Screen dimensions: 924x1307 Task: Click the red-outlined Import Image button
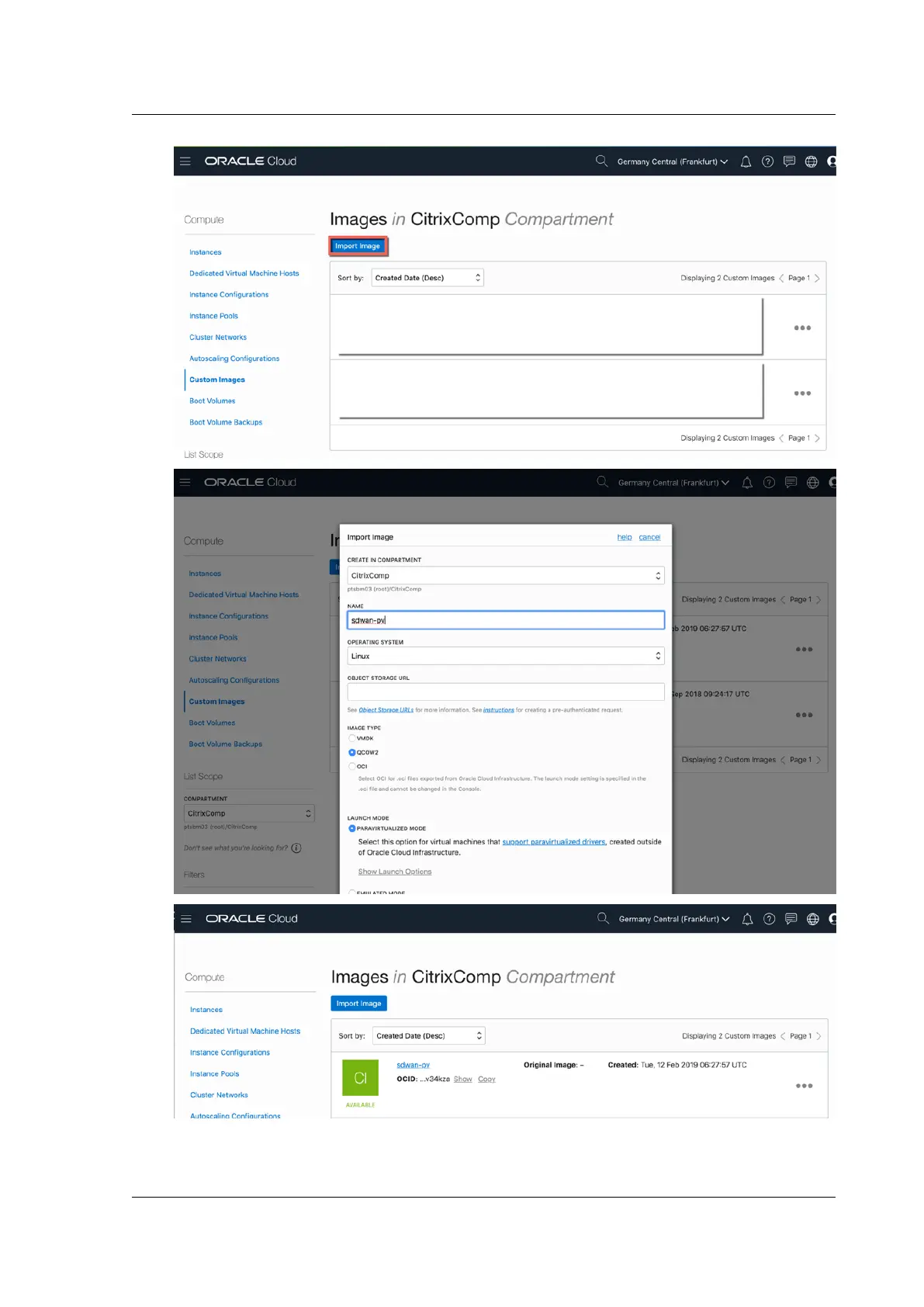point(358,246)
